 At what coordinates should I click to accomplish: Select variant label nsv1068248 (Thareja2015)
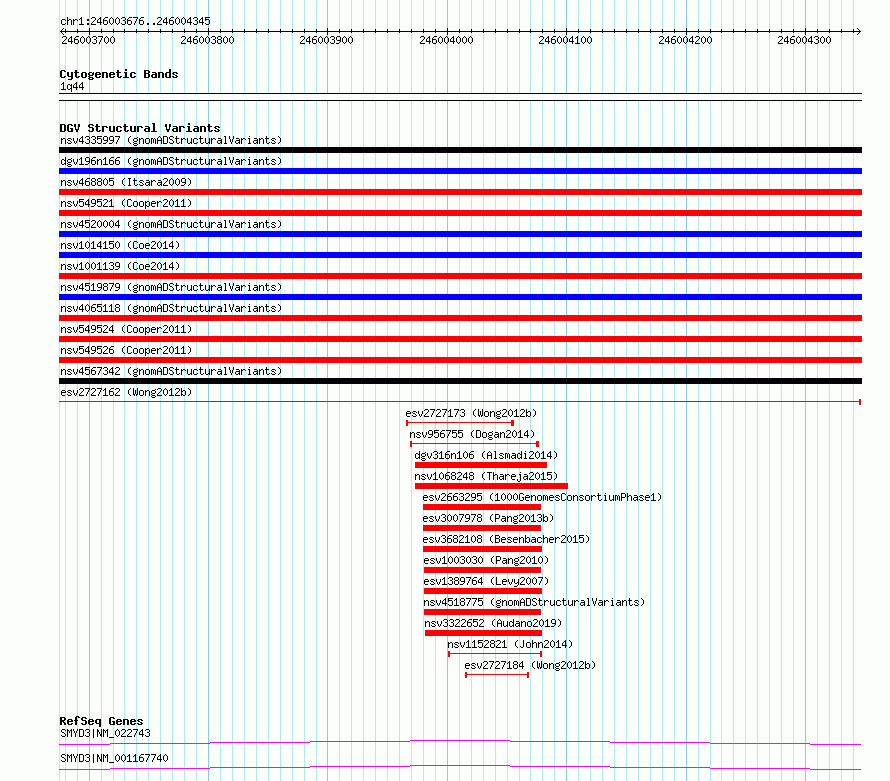coord(486,476)
